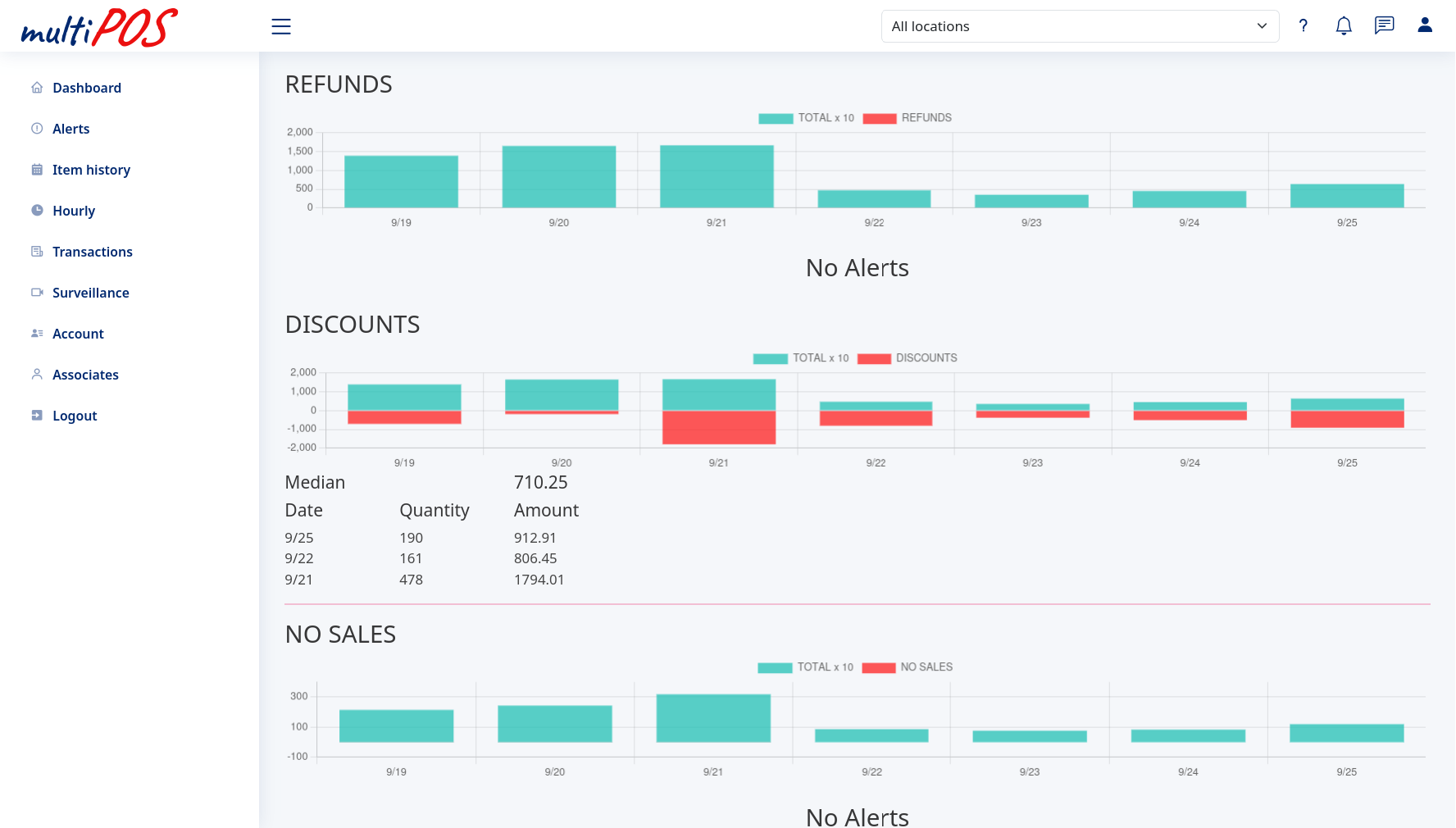
Task: Click the dropdown chevron in locations selector
Action: tap(1262, 26)
